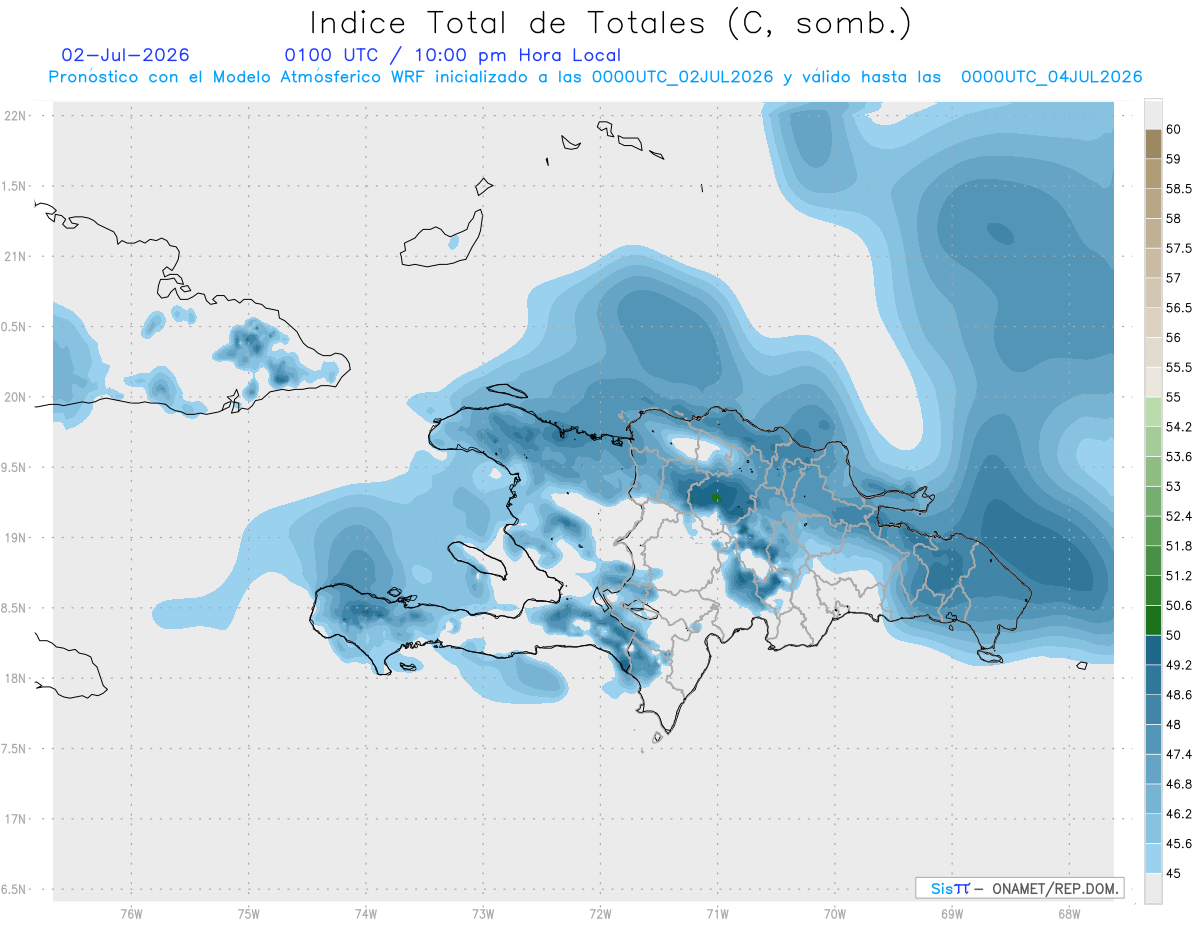Select the longitude label '72W'

600,913
